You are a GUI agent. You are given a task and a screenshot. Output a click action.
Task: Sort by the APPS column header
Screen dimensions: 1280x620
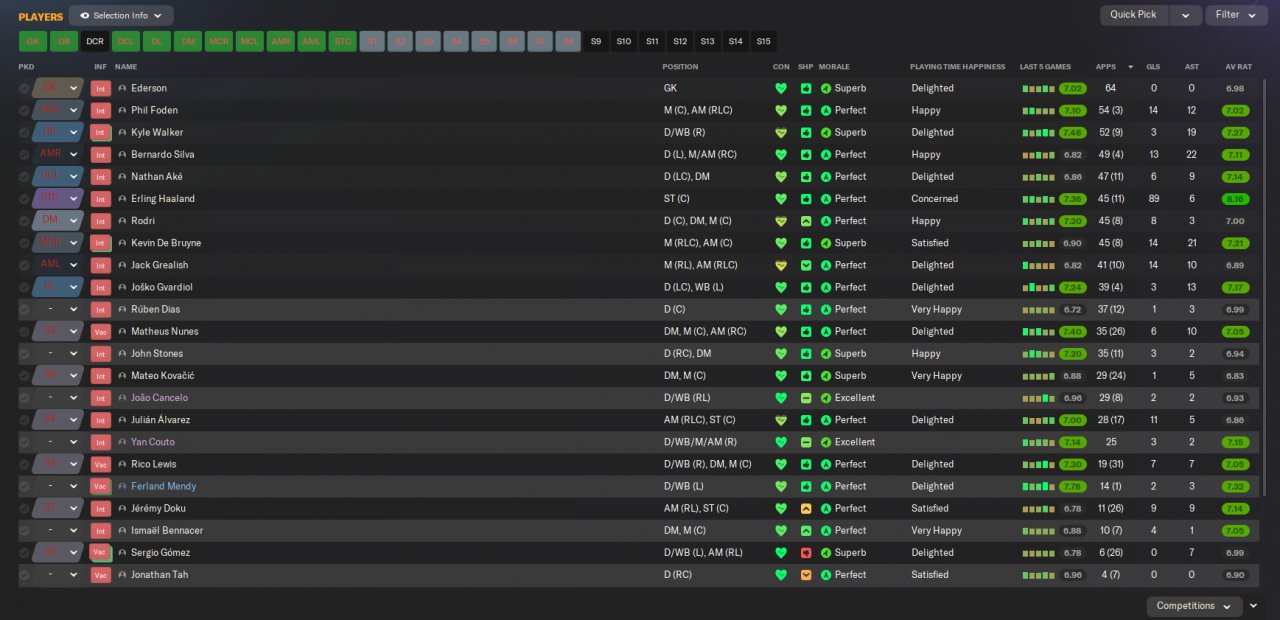(1106, 67)
